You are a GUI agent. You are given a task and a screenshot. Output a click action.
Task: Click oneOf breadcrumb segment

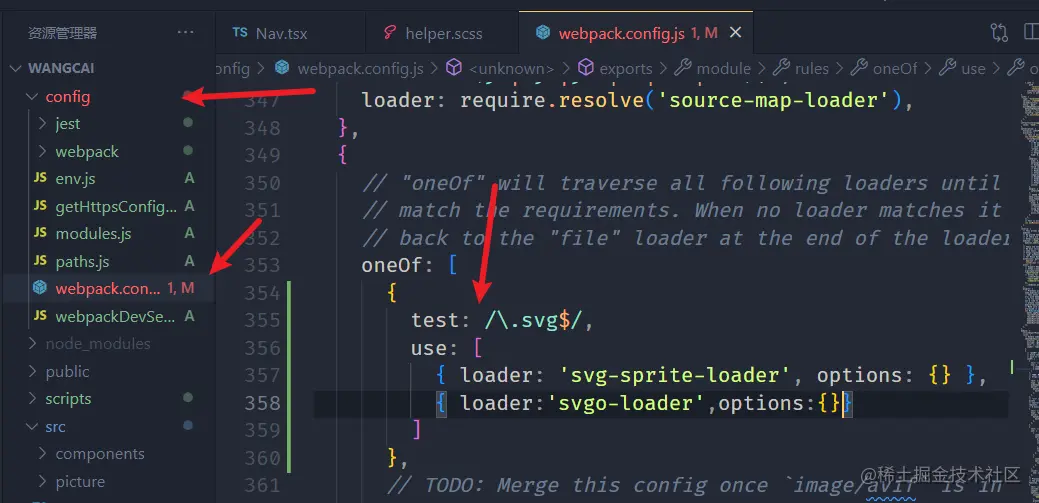(x=895, y=69)
